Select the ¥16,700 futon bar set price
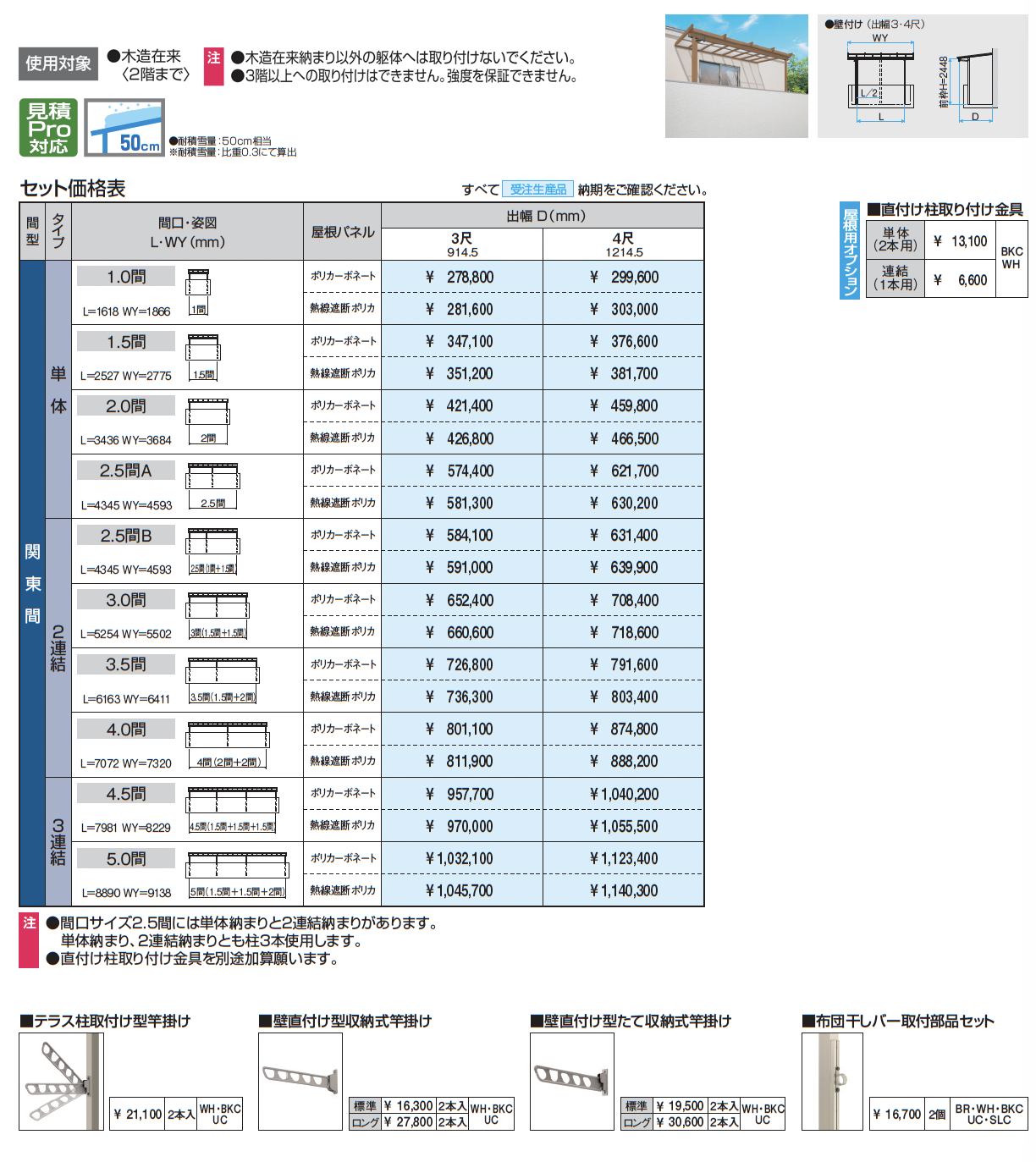The width and height of the screenshot is (1036, 1162). (x=897, y=1114)
